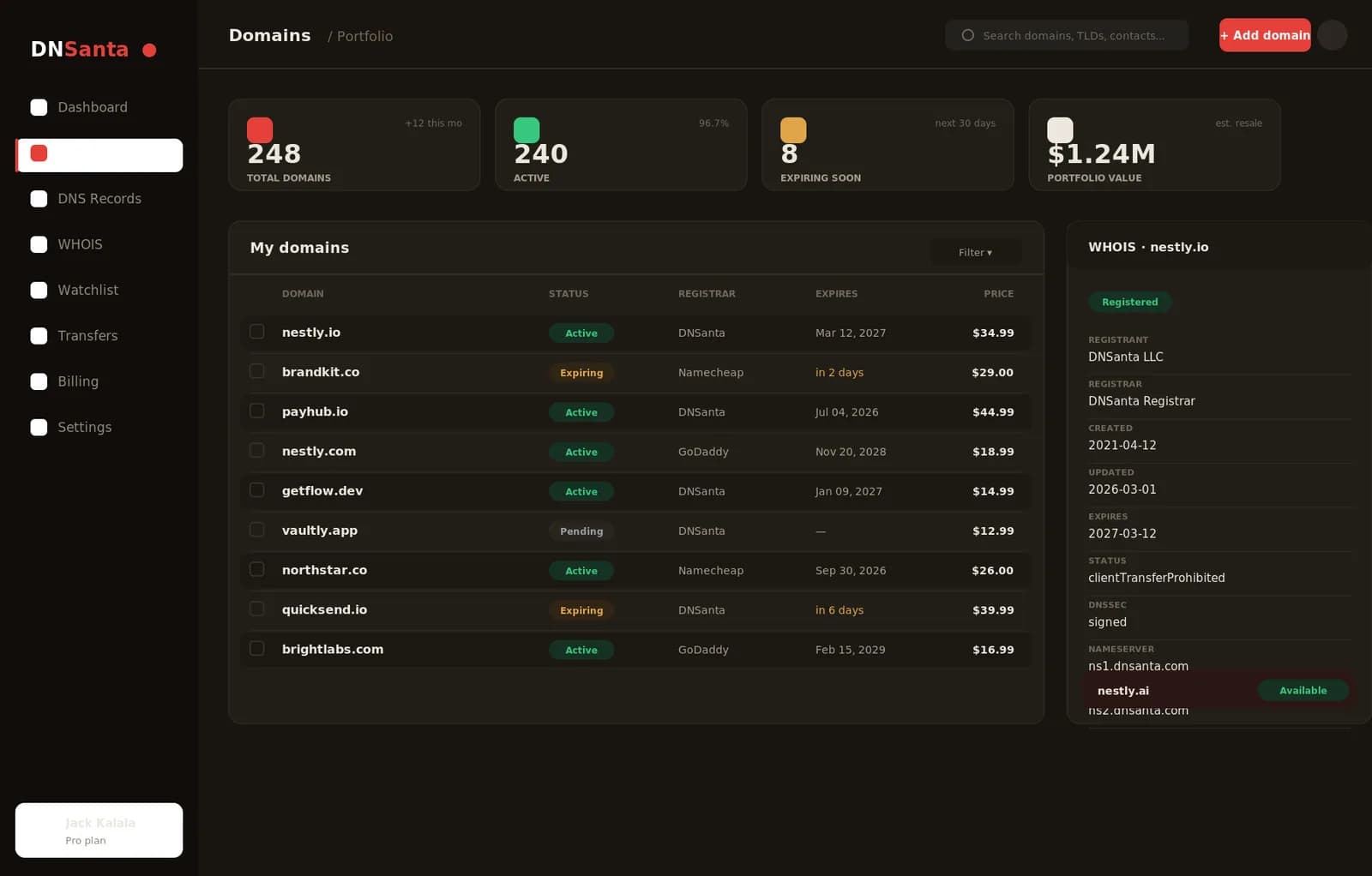Sort by the DOMAIN column header
The height and width of the screenshot is (876, 1372).
coord(303,294)
